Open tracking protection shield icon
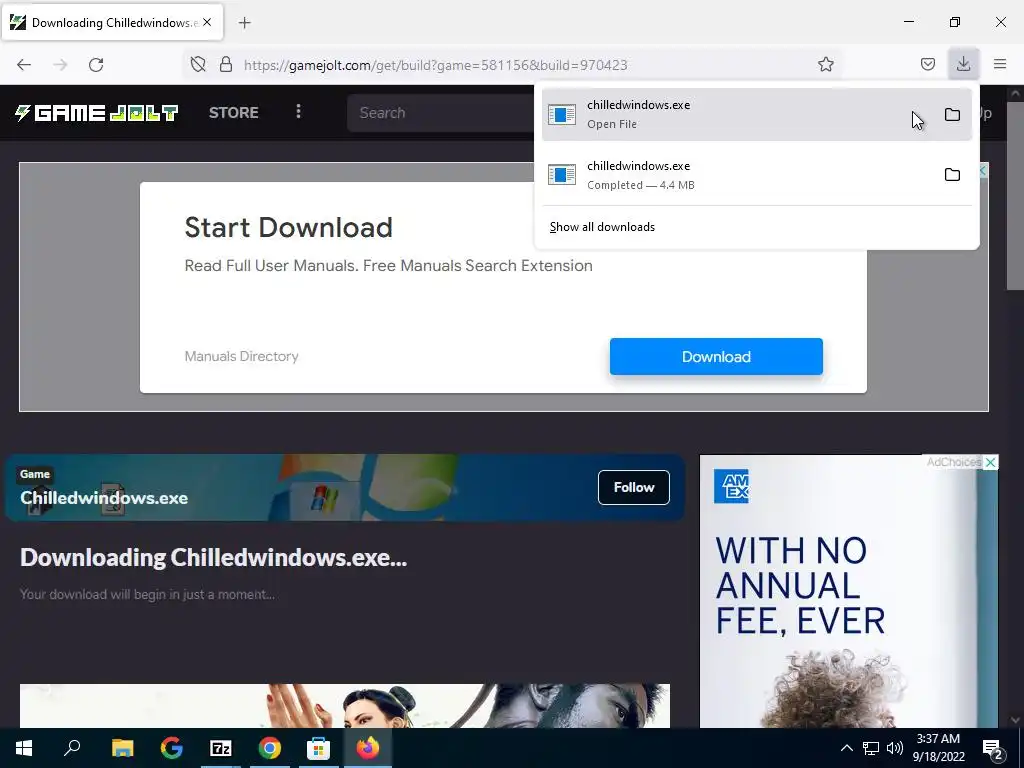1024x768 pixels. point(198,64)
